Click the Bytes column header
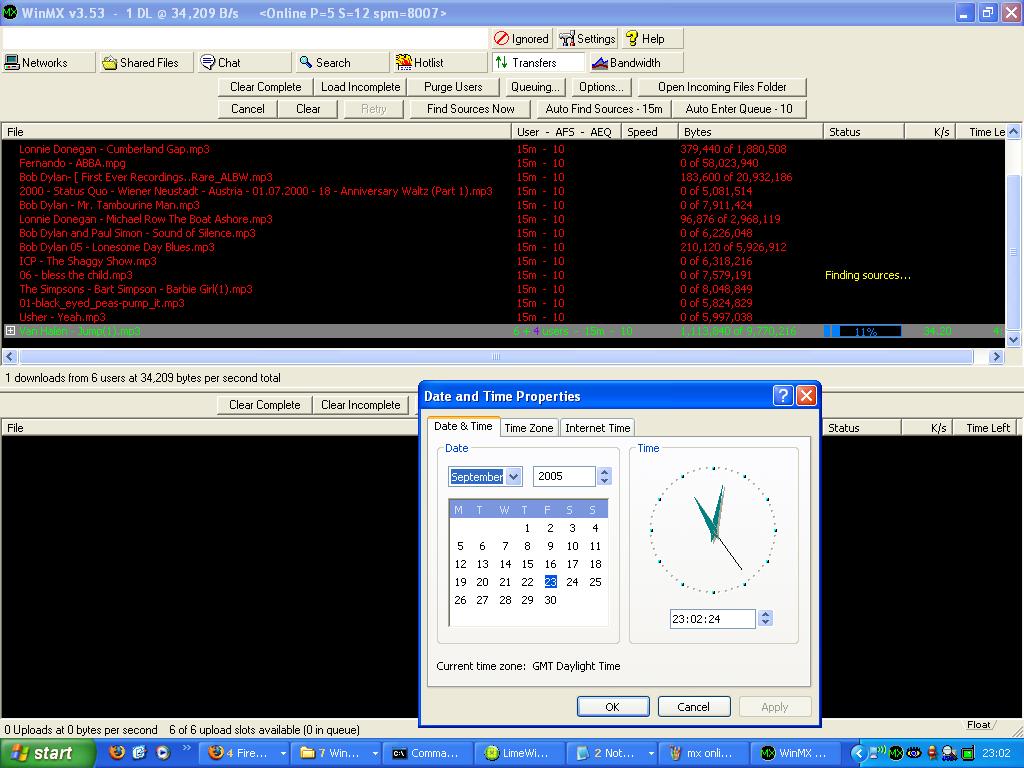 (750, 132)
